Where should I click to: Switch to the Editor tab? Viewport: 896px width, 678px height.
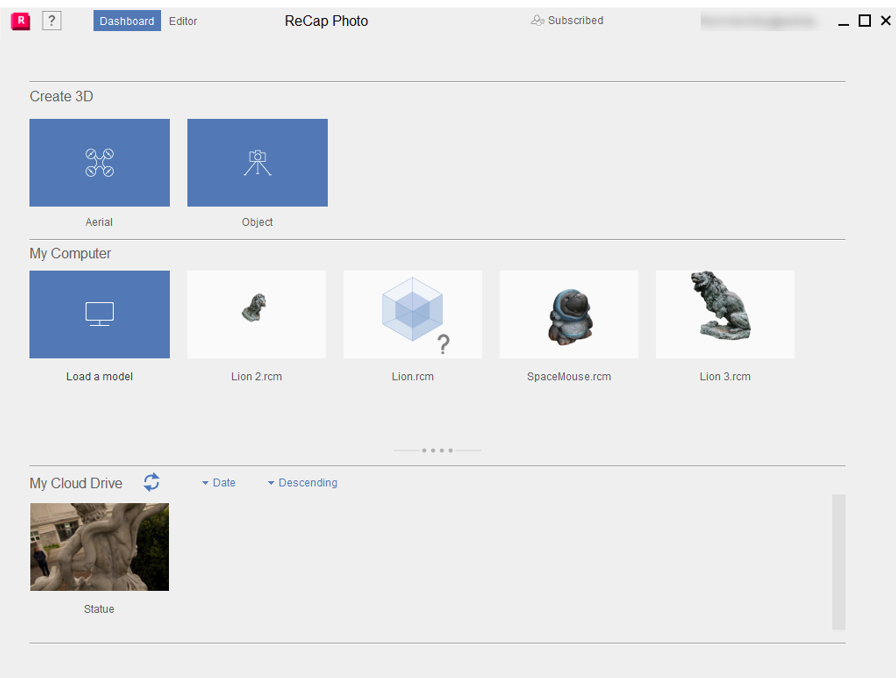183,21
